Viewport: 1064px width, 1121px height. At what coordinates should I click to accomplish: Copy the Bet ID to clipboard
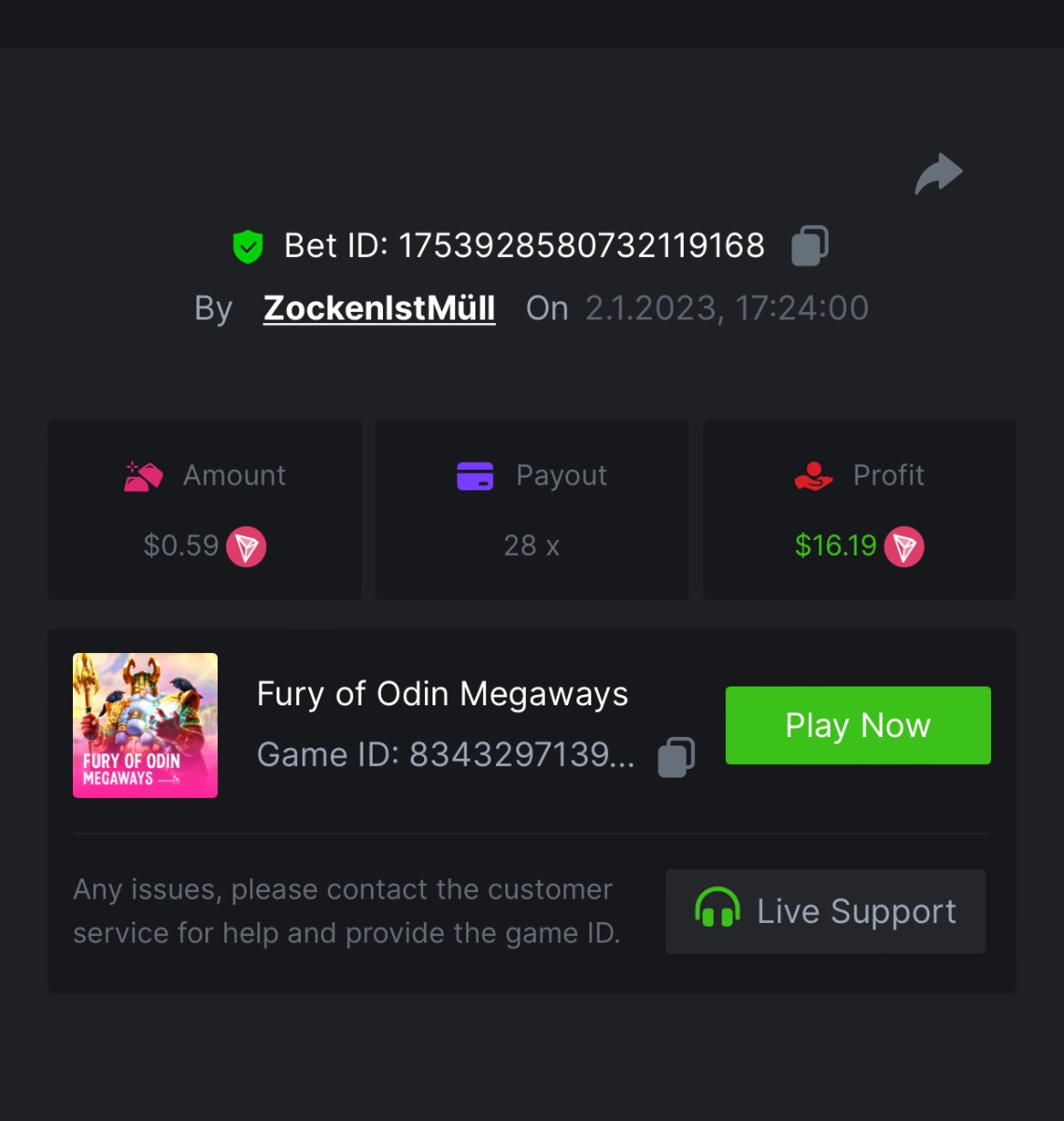point(810,246)
